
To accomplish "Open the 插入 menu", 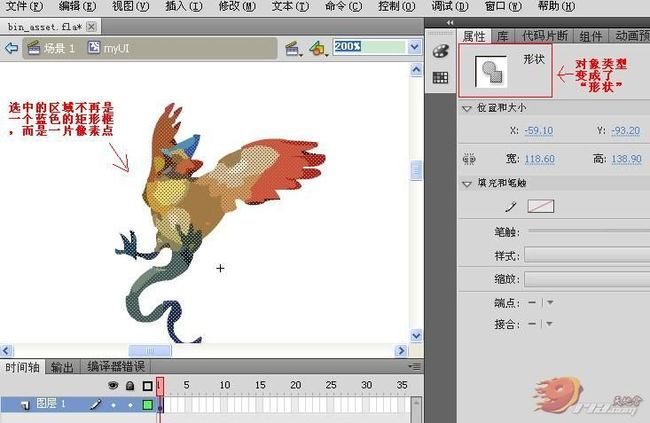I will [184, 6].
